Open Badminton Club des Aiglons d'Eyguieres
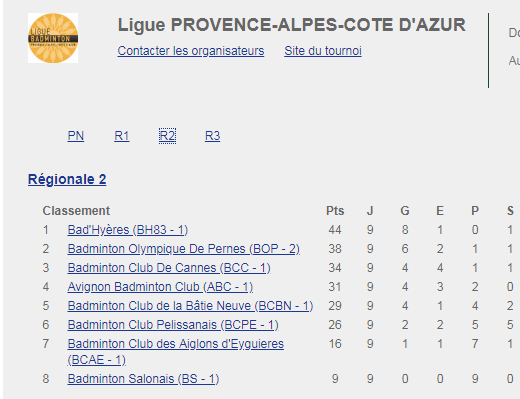The image size is (520, 399). pos(176,352)
